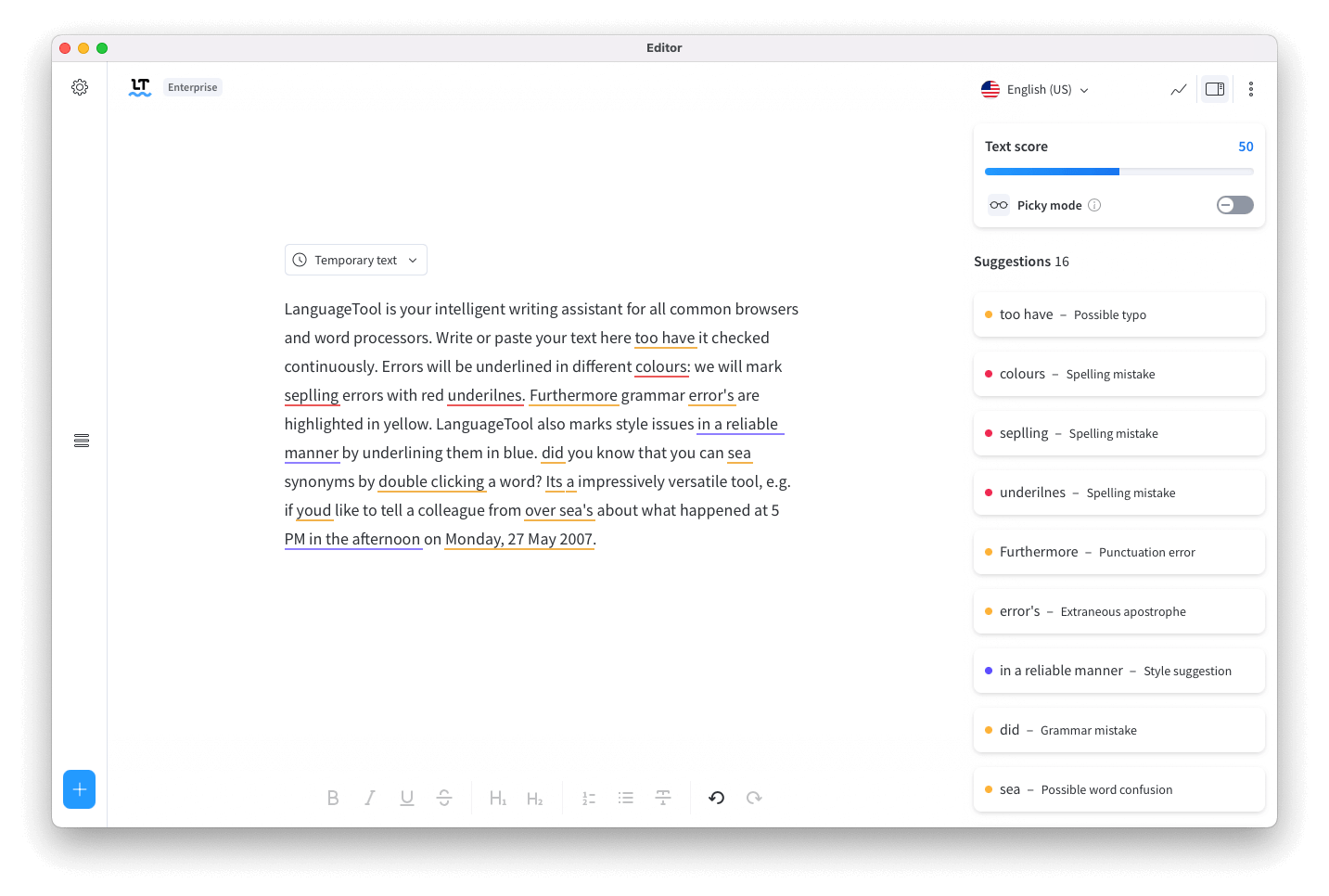This screenshot has height=896, width=1329.
Task: Open the 'too have' Possible typo suggestion
Action: pyautogui.click(x=1119, y=314)
